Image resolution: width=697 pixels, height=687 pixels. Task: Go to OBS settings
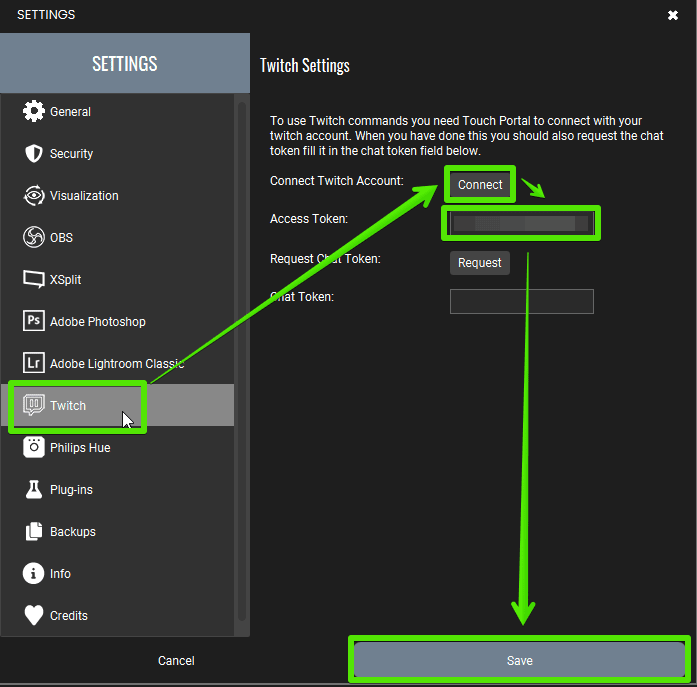tap(117, 237)
